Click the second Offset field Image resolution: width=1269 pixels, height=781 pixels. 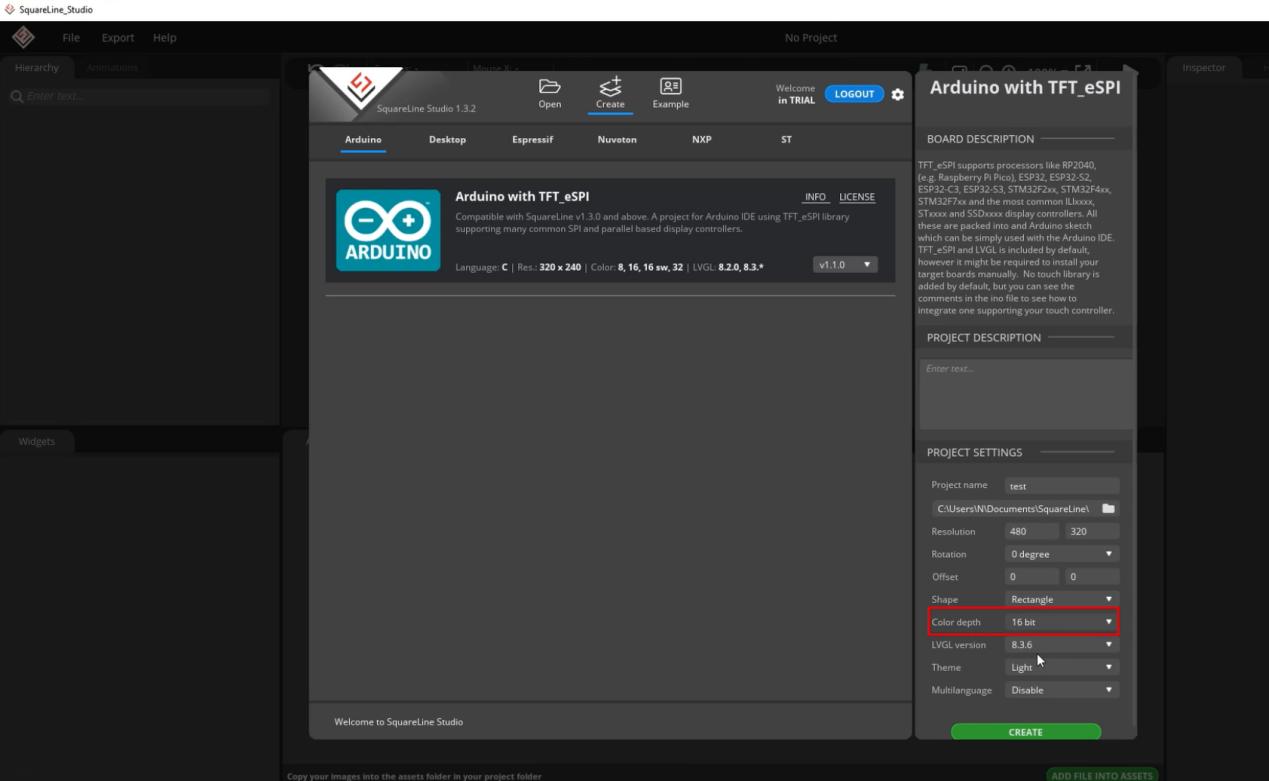pos(1092,577)
